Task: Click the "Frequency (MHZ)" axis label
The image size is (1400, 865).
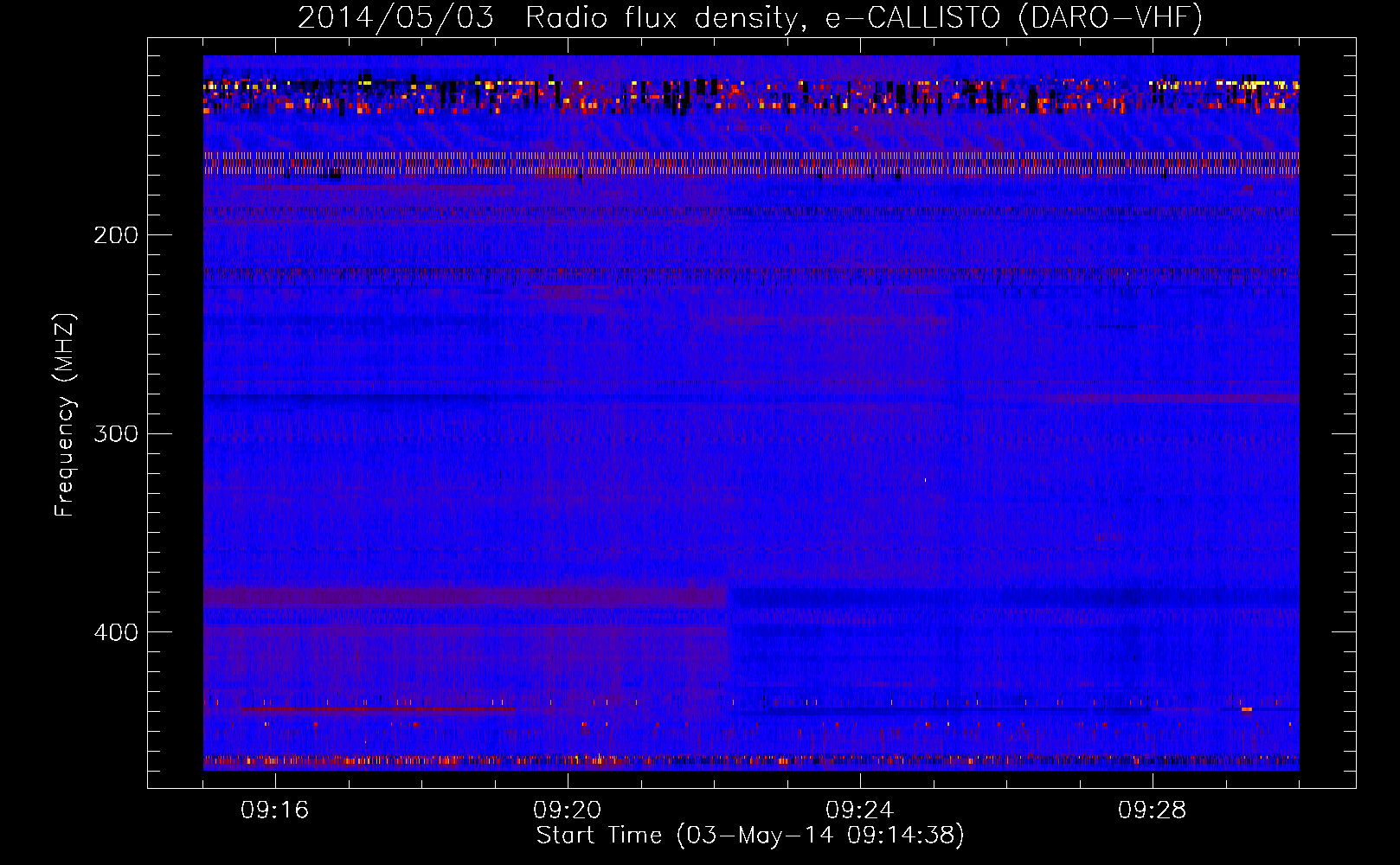Action: click(65, 414)
